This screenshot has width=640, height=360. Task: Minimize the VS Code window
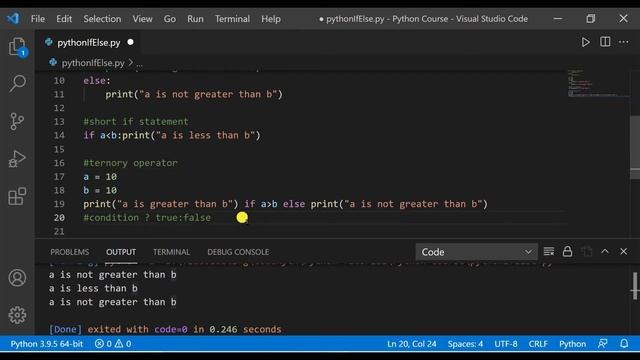tap(558, 18)
